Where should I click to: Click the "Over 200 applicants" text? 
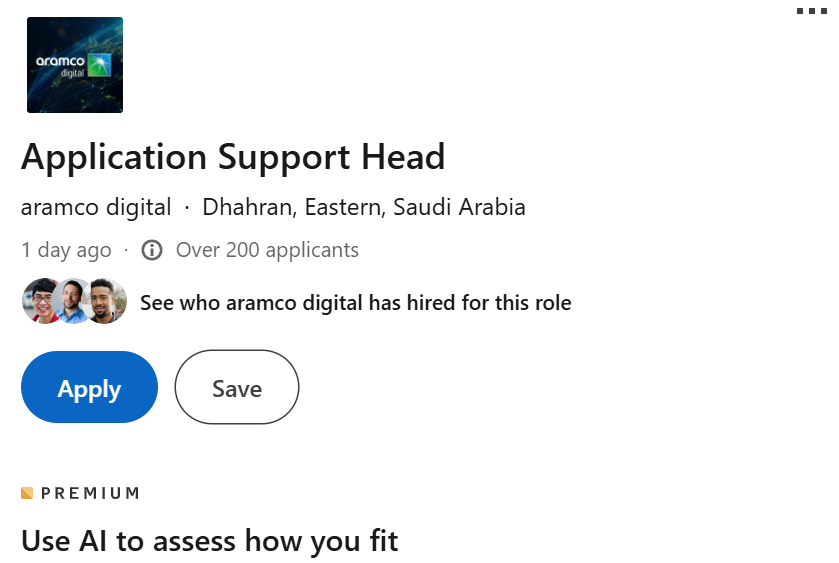click(x=268, y=250)
